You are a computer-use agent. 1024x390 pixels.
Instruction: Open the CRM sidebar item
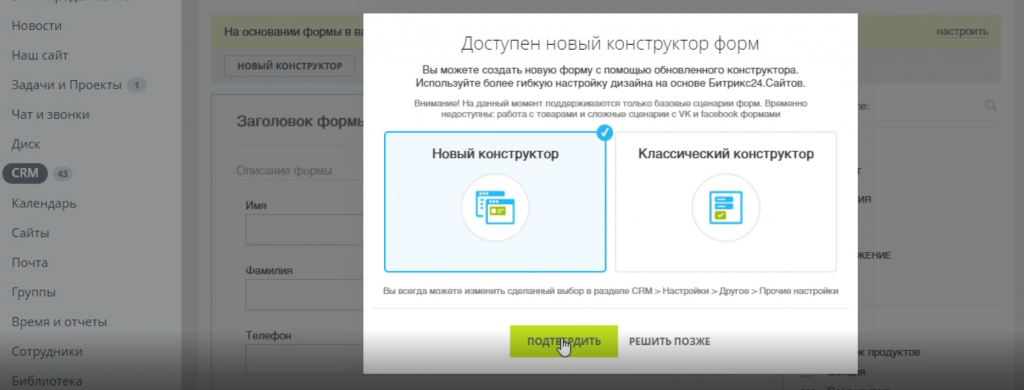25,173
